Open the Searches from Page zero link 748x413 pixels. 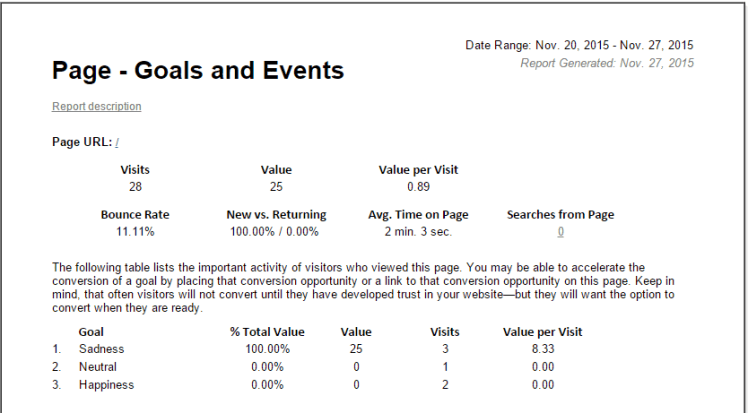(x=560, y=232)
